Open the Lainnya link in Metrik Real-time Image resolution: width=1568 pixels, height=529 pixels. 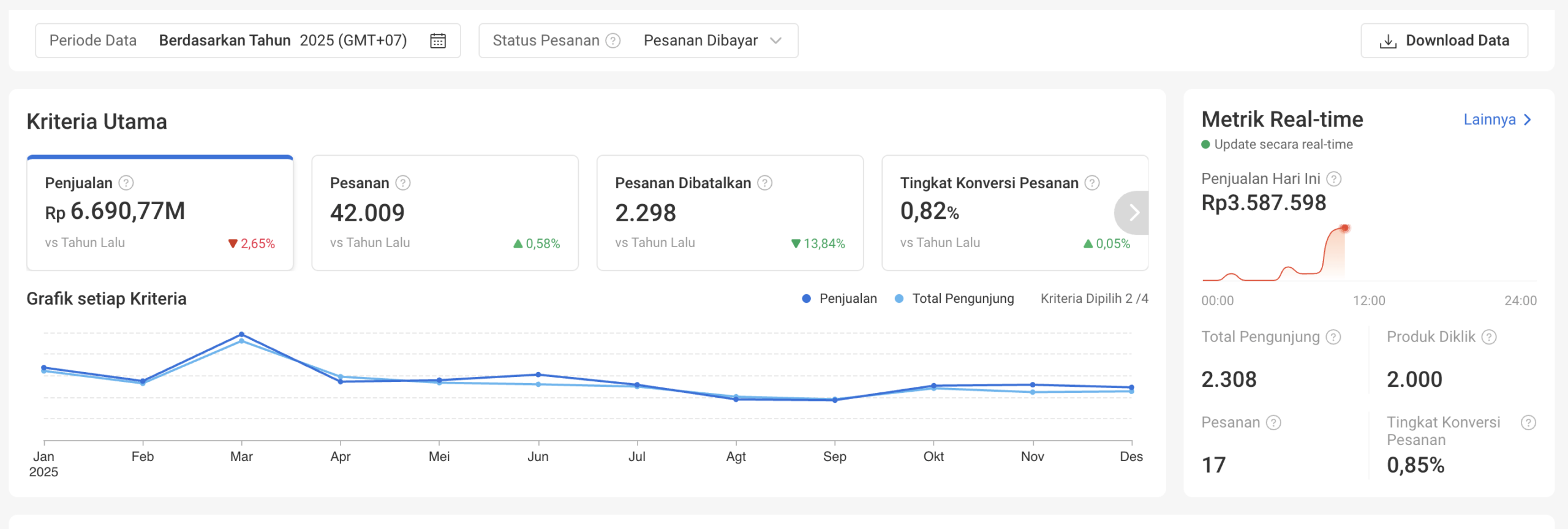click(1497, 120)
